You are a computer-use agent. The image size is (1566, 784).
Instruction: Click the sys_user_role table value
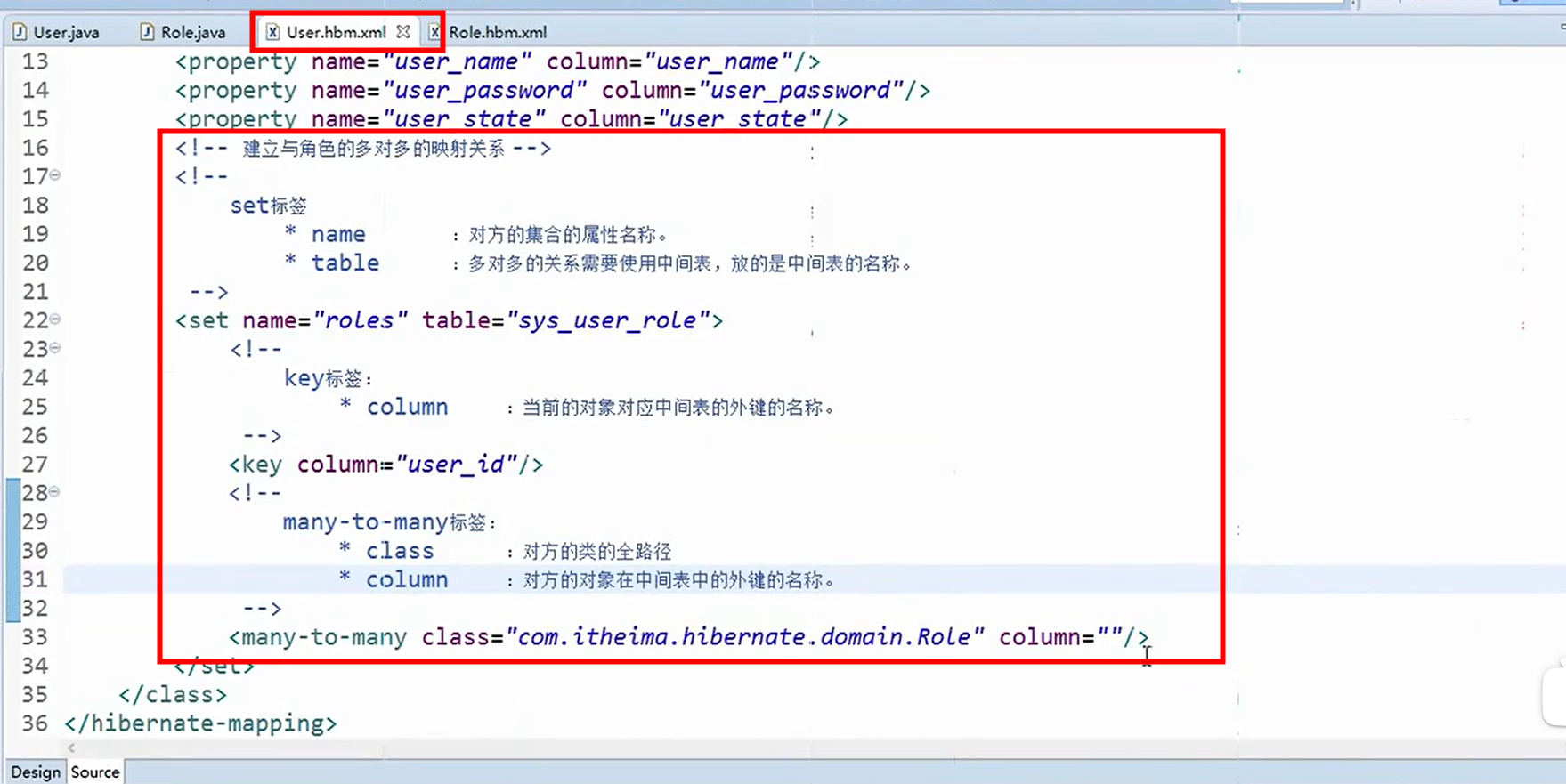607,320
